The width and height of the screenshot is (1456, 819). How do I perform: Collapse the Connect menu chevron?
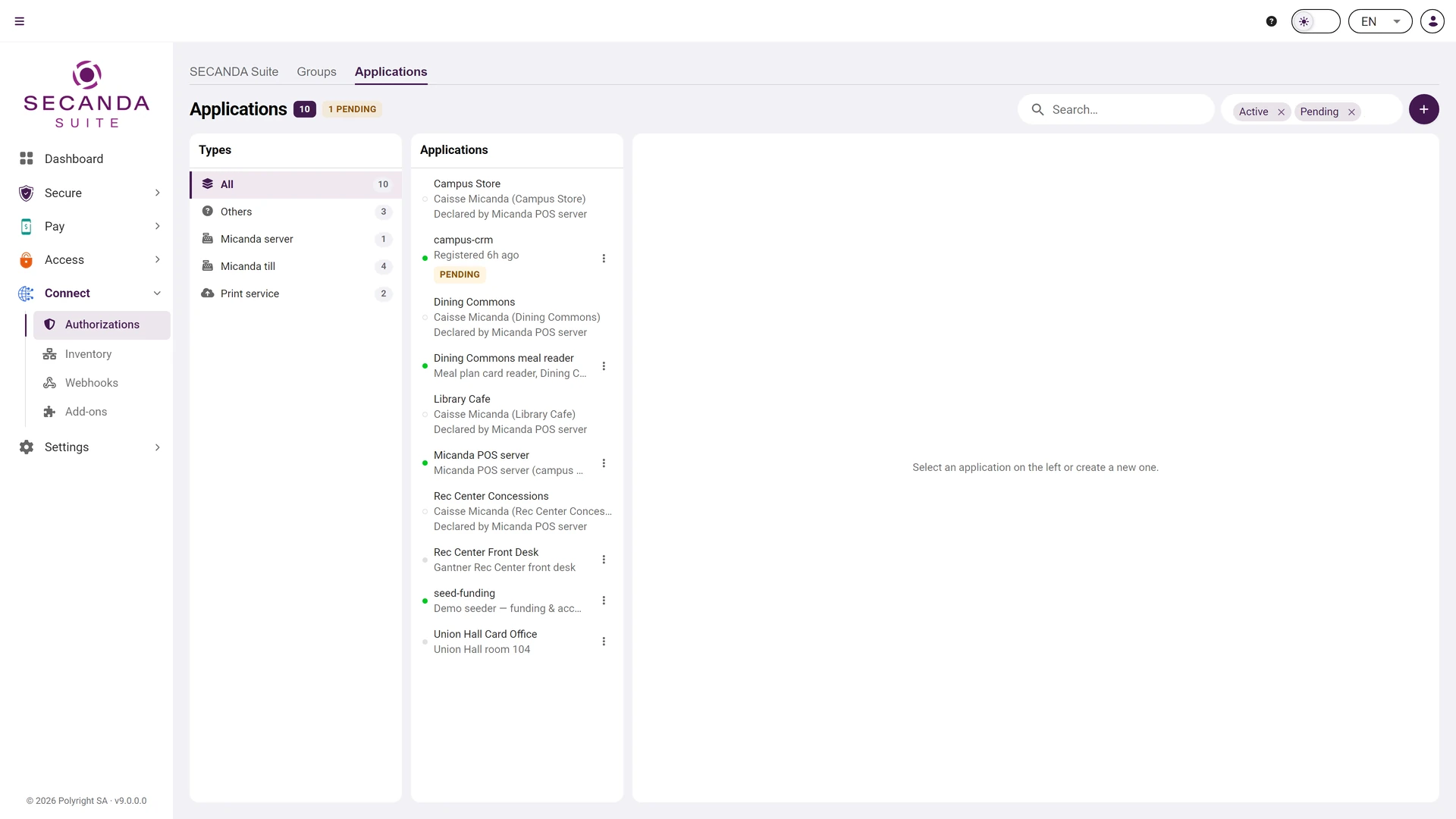point(158,293)
